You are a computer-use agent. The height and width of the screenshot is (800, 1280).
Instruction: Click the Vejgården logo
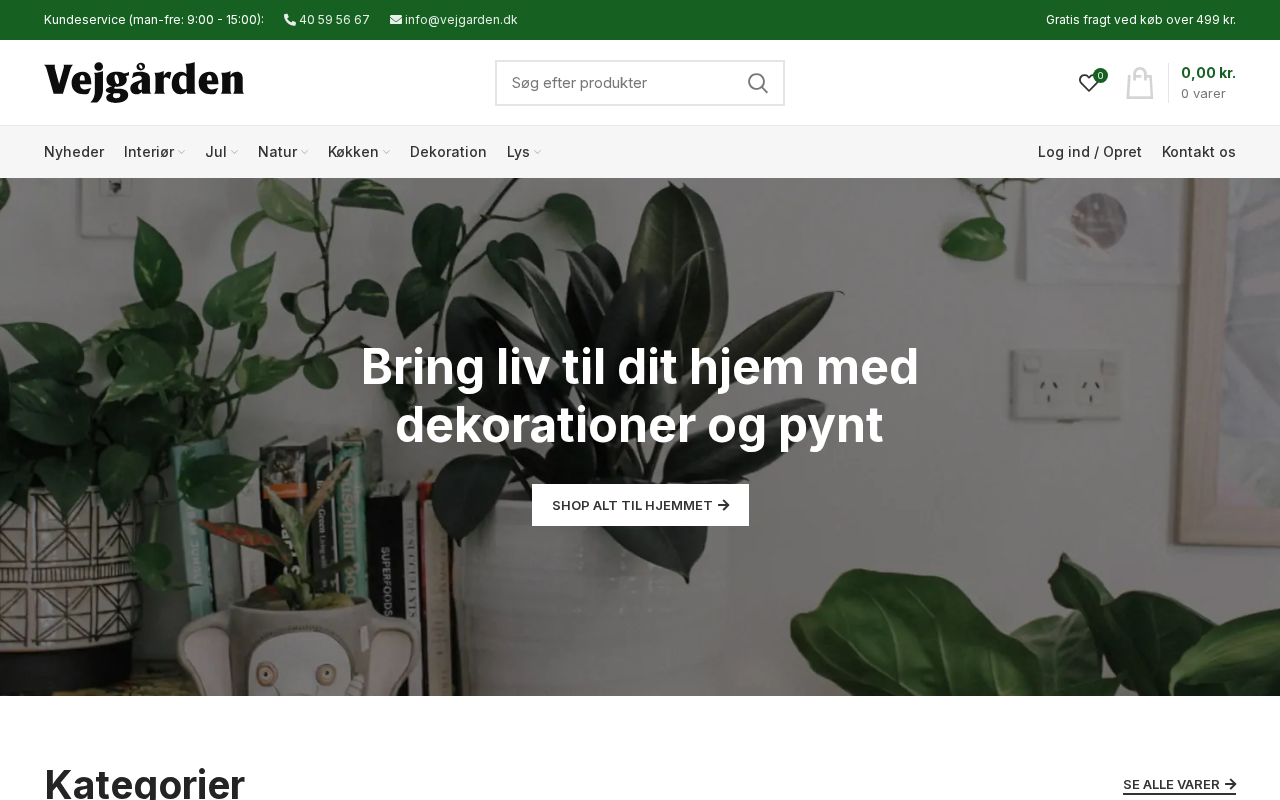pos(144,83)
